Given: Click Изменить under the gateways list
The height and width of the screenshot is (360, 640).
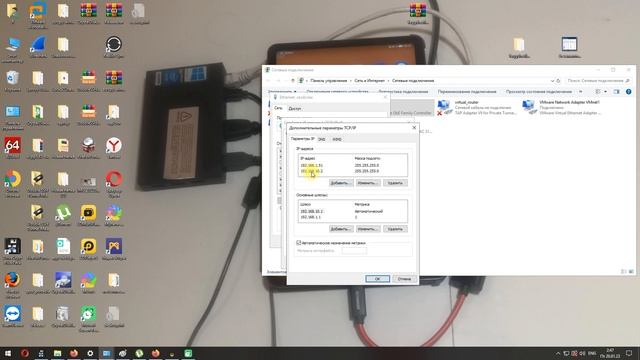Looking at the screenshot, I should (368, 229).
